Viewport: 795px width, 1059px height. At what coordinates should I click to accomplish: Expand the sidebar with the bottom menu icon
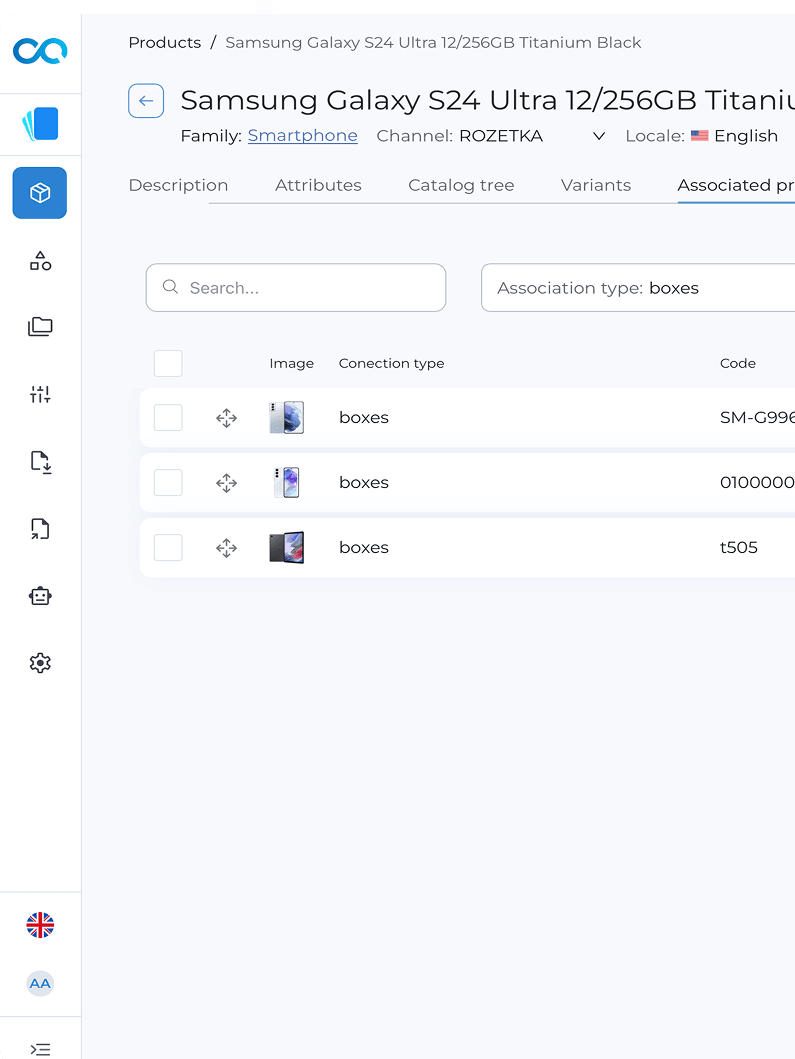tap(40, 1050)
